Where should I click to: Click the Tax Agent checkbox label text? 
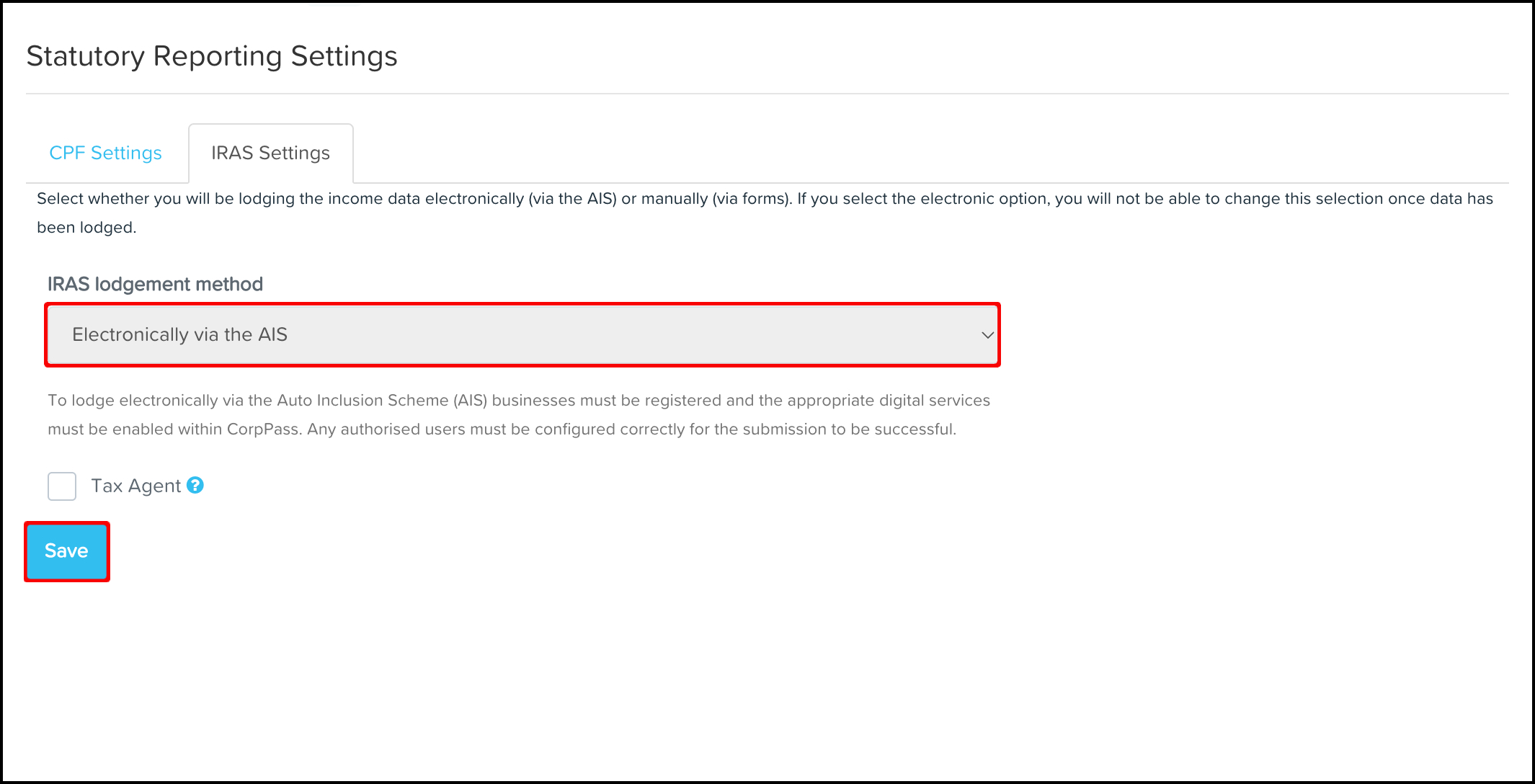click(135, 486)
